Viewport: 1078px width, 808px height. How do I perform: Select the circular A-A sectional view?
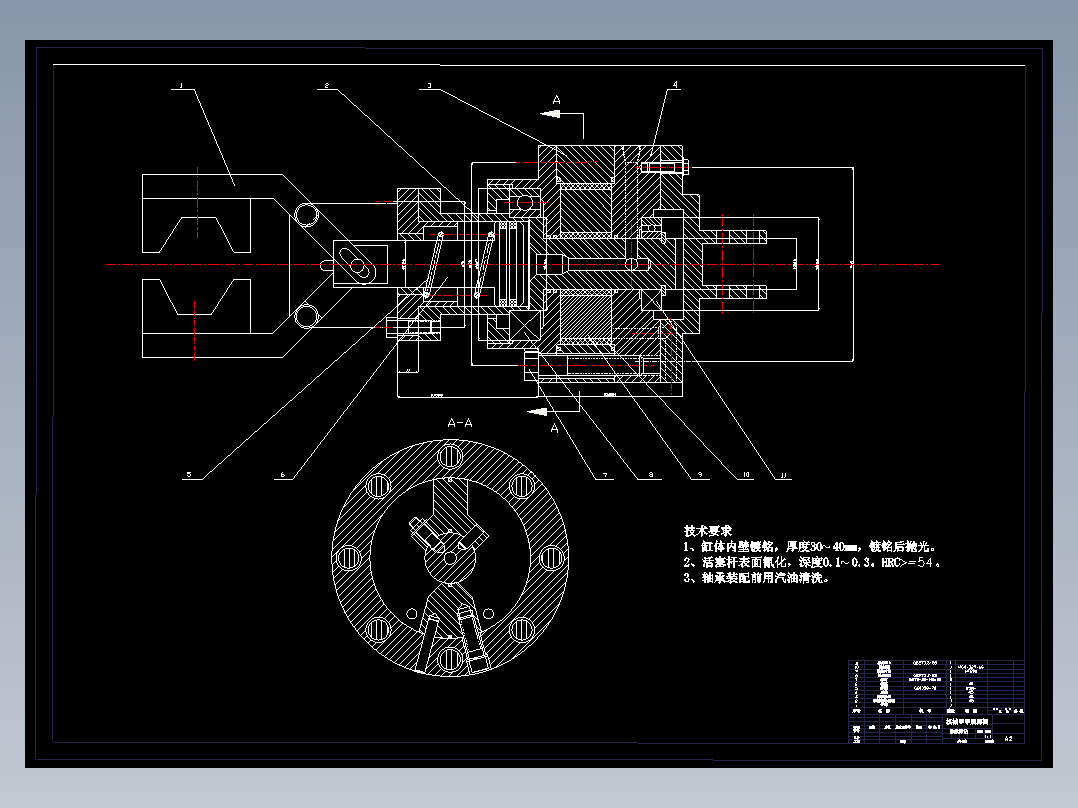point(450,555)
